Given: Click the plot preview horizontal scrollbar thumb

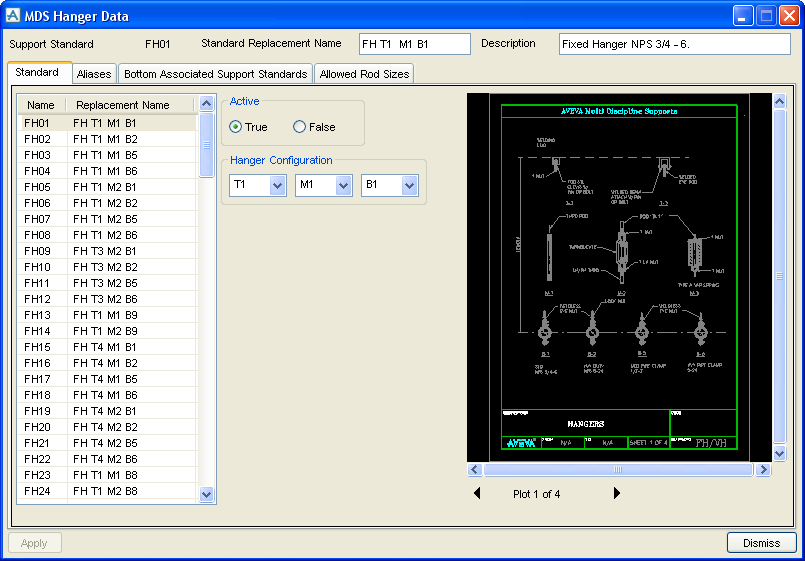Looking at the screenshot, I should [x=618, y=469].
